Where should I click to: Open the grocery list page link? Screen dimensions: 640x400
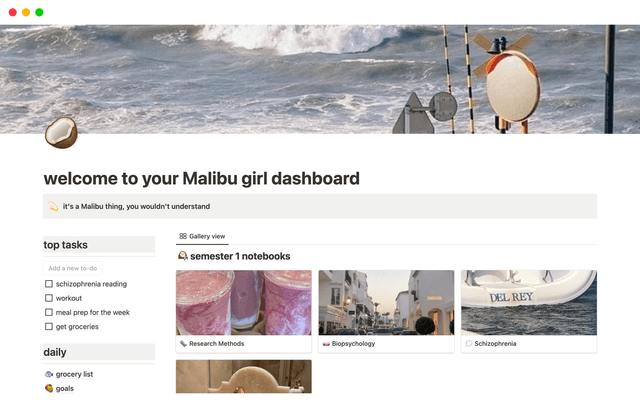click(x=74, y=374)
